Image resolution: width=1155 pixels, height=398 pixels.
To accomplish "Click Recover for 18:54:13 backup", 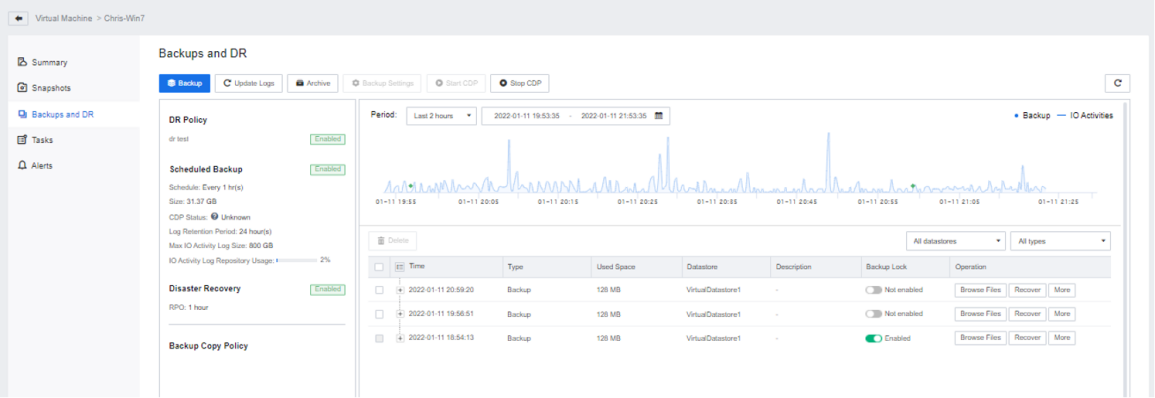I will [x=1027, y=338].
